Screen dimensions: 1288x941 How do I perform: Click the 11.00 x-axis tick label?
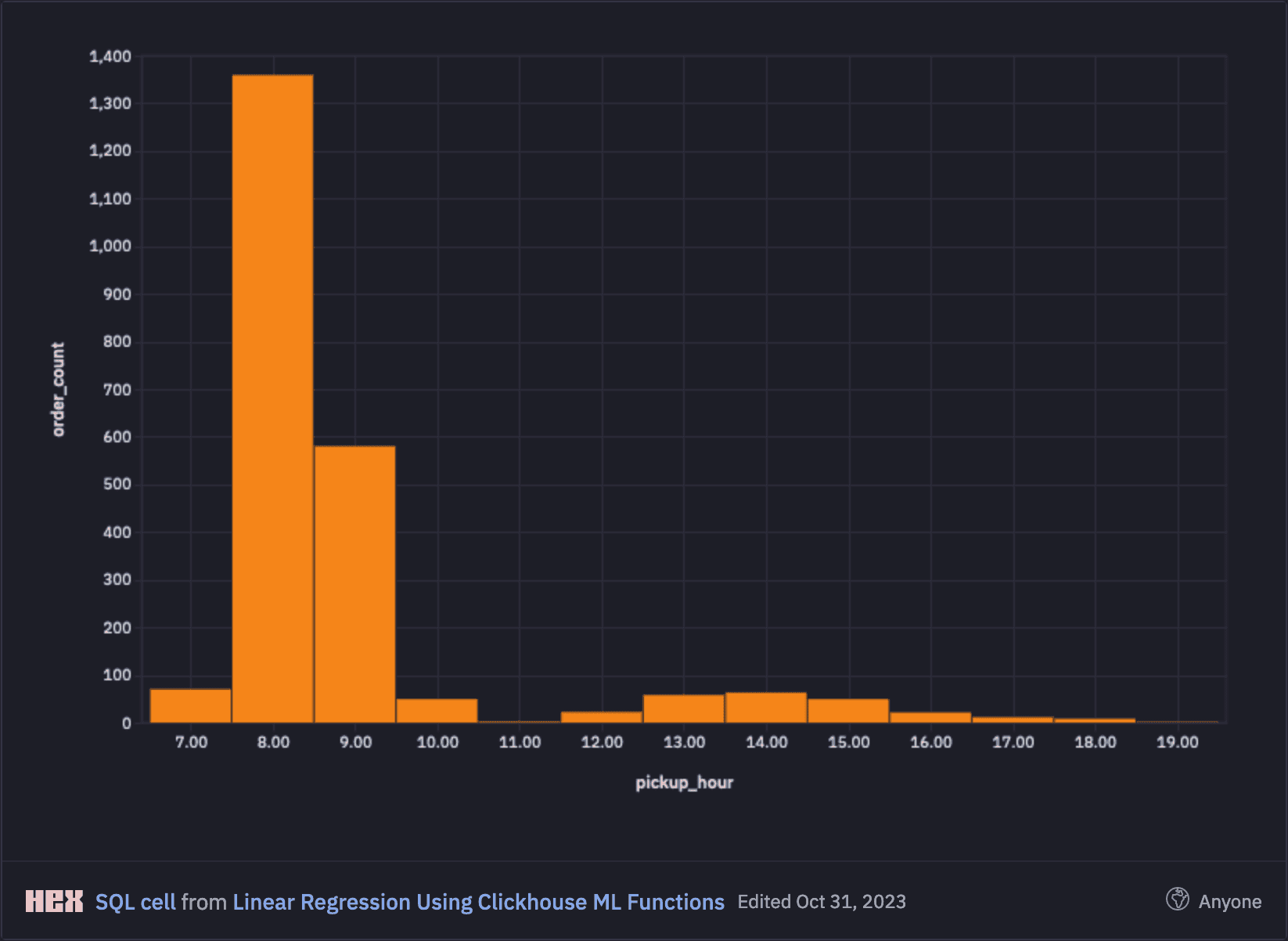[x=520, y=742]
